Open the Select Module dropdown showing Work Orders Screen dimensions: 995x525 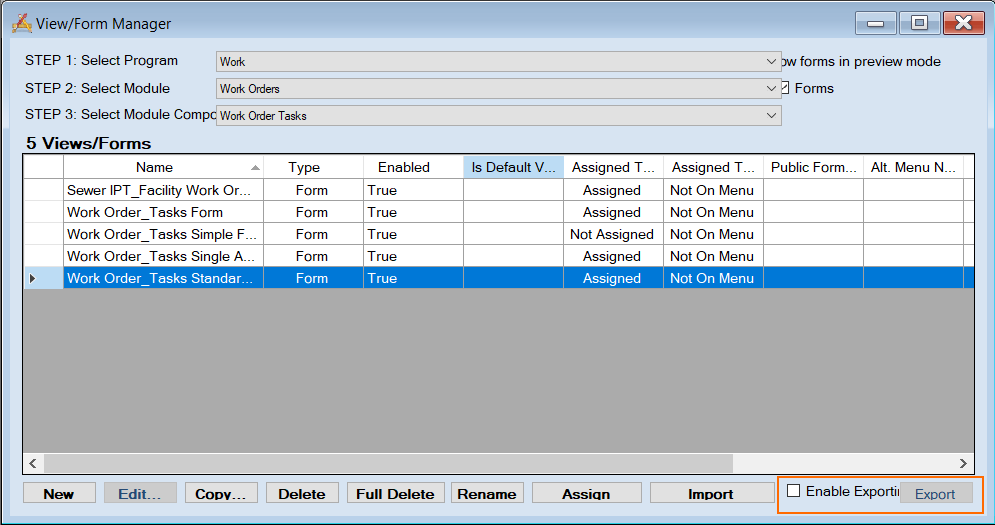point(498,88)
